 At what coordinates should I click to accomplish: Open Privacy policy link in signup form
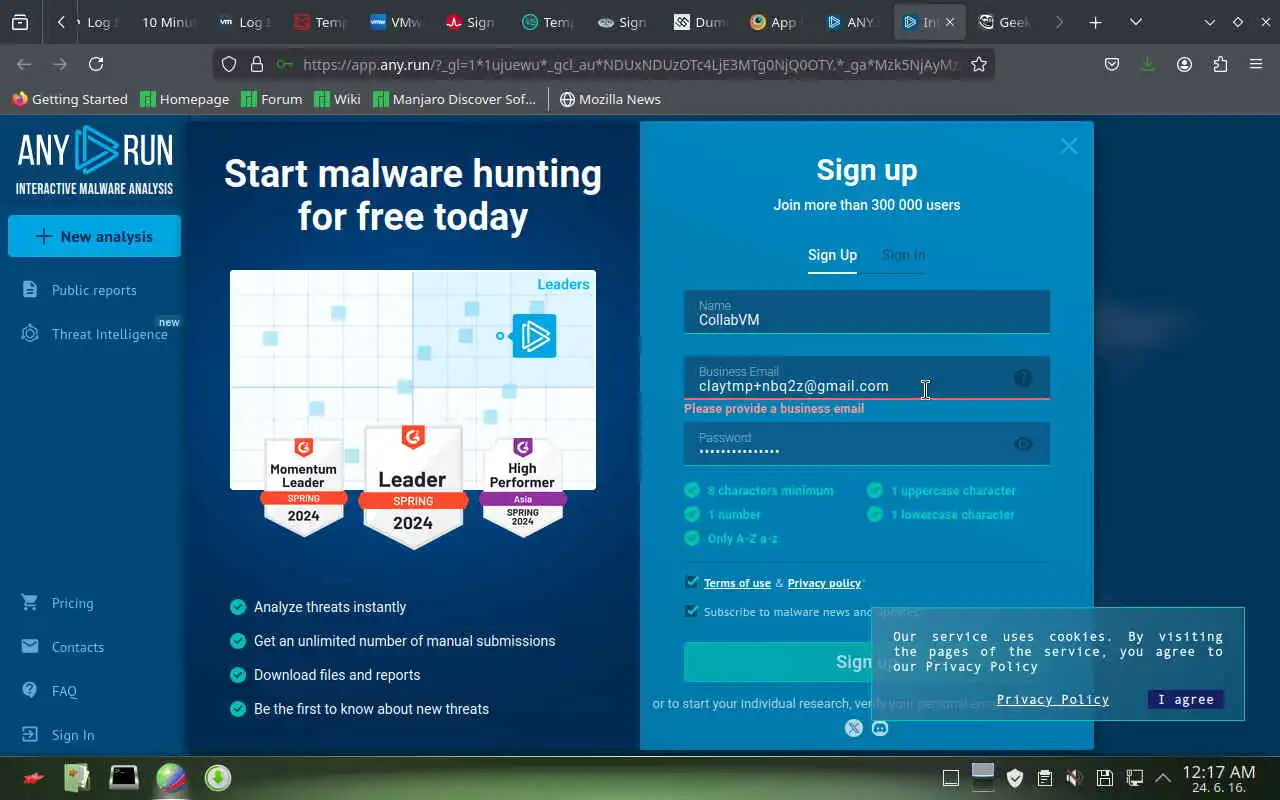click(824, 583)
